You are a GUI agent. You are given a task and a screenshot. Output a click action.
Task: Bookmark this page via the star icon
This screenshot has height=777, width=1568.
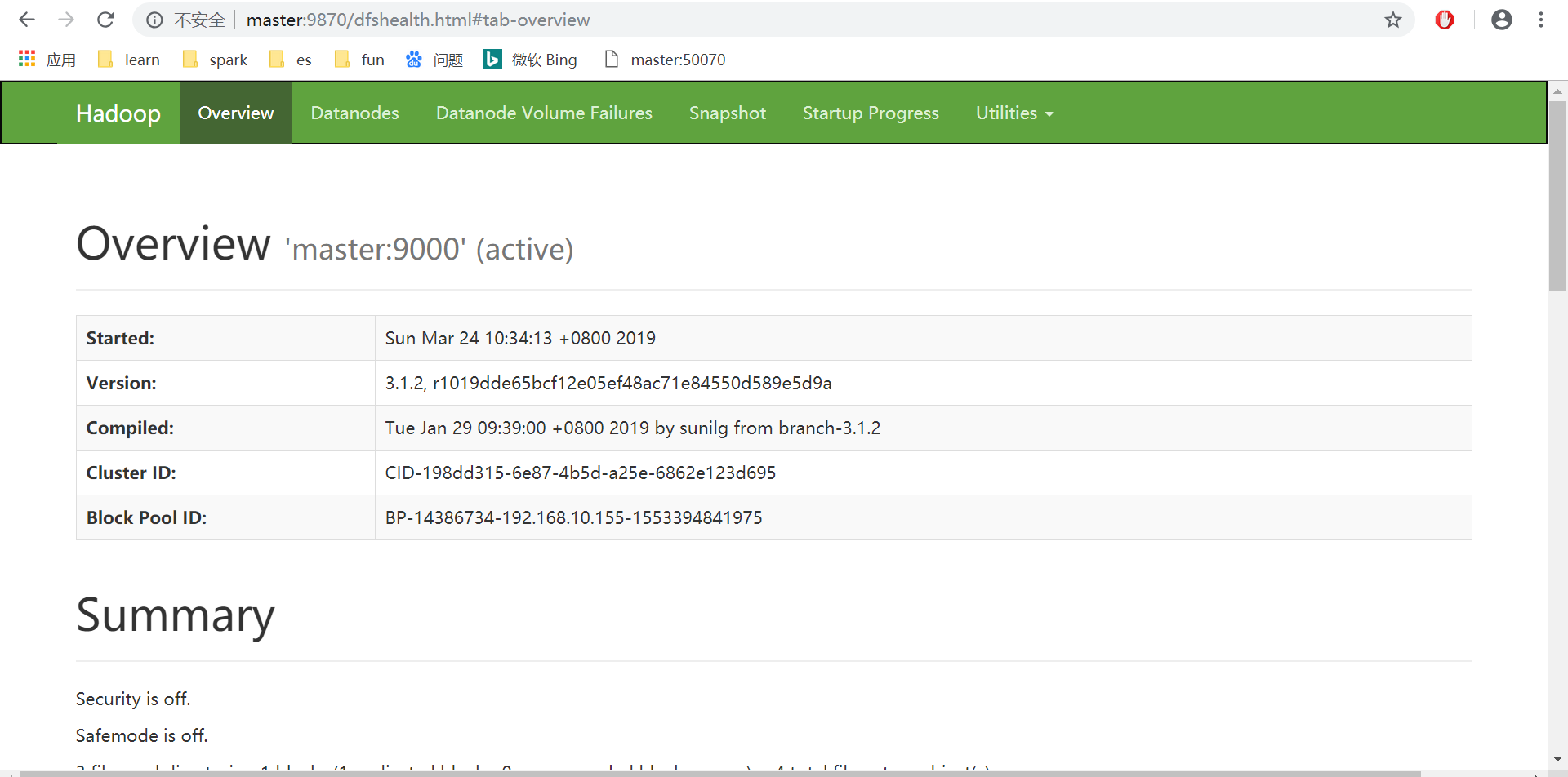[x=1393, y=20]
